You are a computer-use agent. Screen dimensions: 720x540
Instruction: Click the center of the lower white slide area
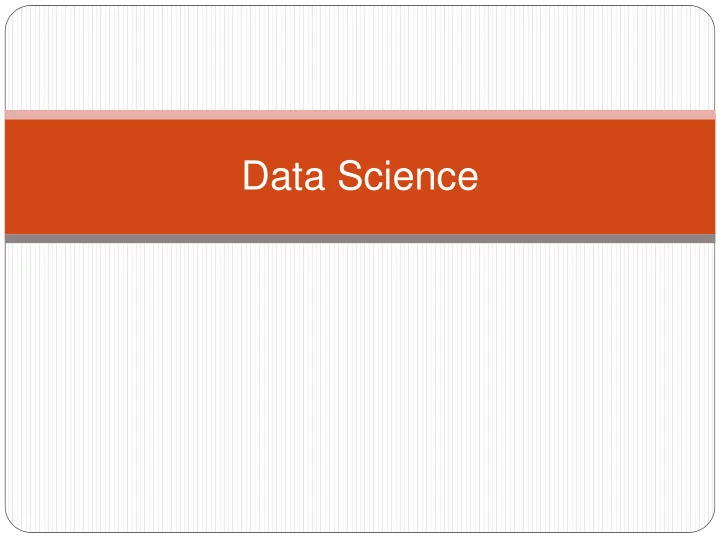(x=360, y=387)
